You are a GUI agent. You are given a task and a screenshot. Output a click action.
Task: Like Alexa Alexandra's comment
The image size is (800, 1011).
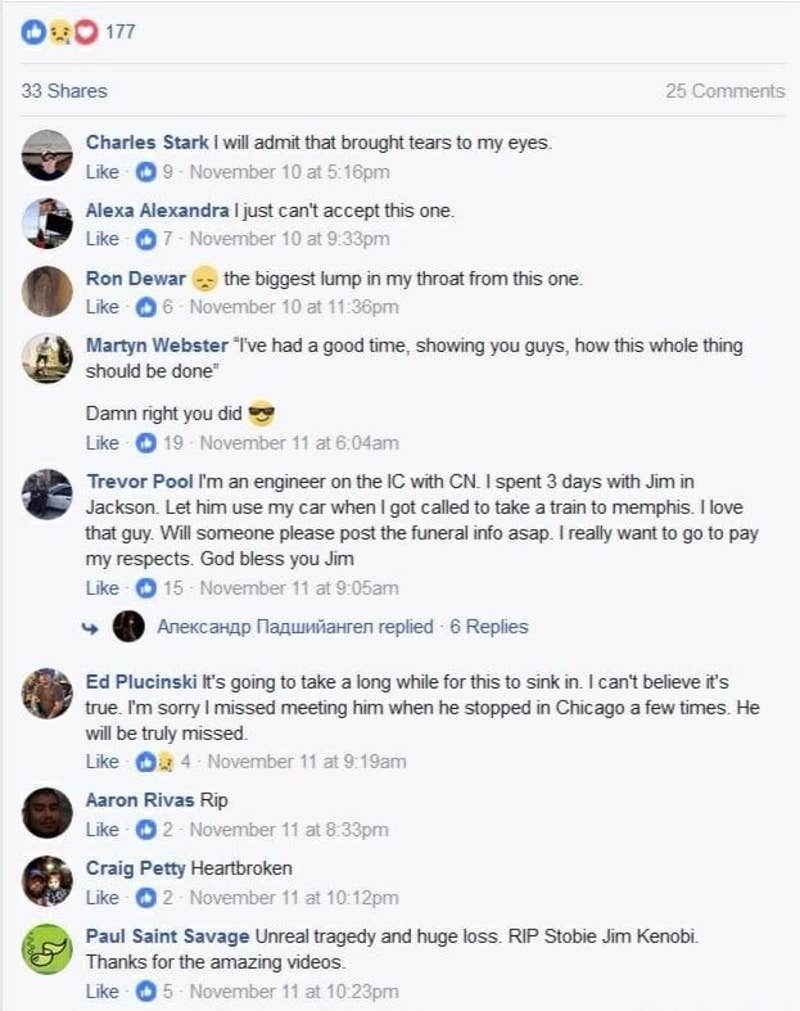coord(102,239)
